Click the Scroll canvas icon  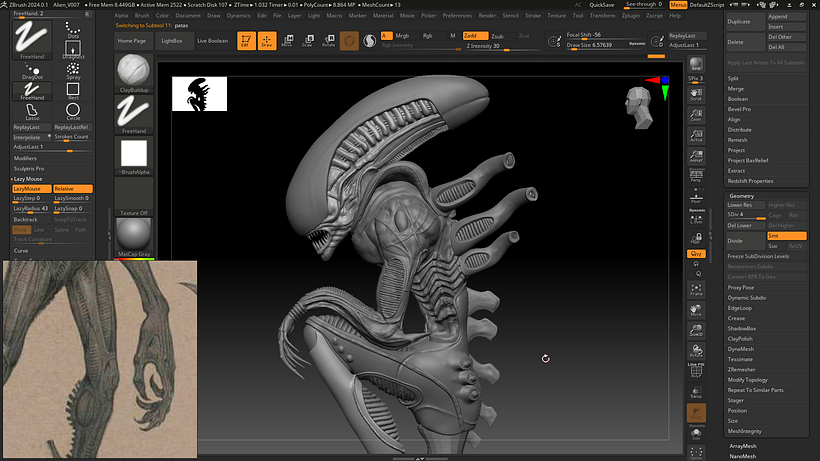pyautogui.click(x=696, y=95)
